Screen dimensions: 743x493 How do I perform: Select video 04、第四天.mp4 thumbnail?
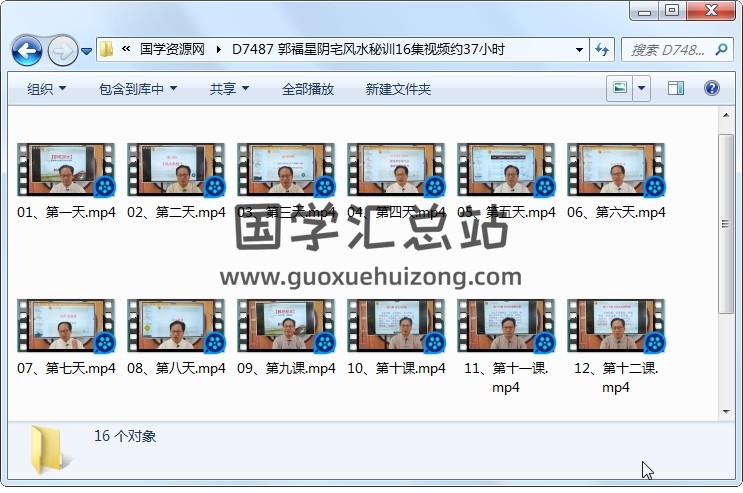[x=396, y=170]
